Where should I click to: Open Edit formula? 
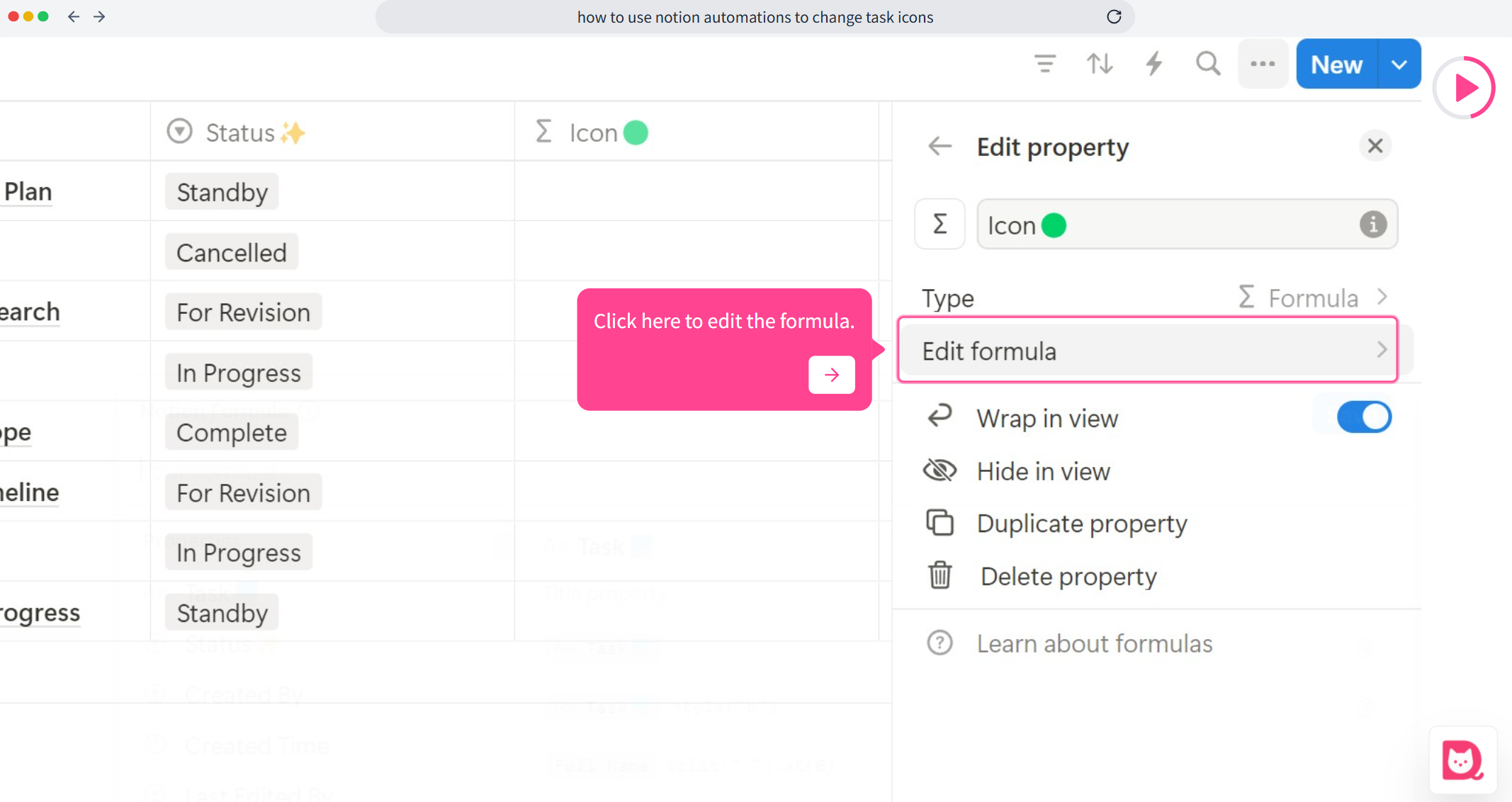pos(1147,350)
